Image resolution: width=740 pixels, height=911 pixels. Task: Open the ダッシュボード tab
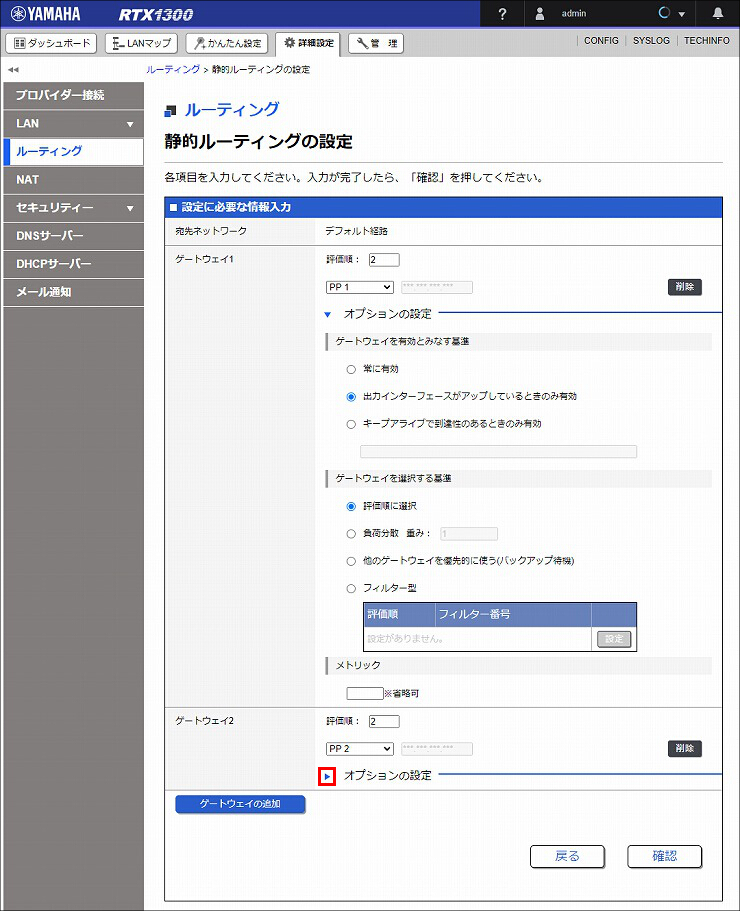point(51,43)
